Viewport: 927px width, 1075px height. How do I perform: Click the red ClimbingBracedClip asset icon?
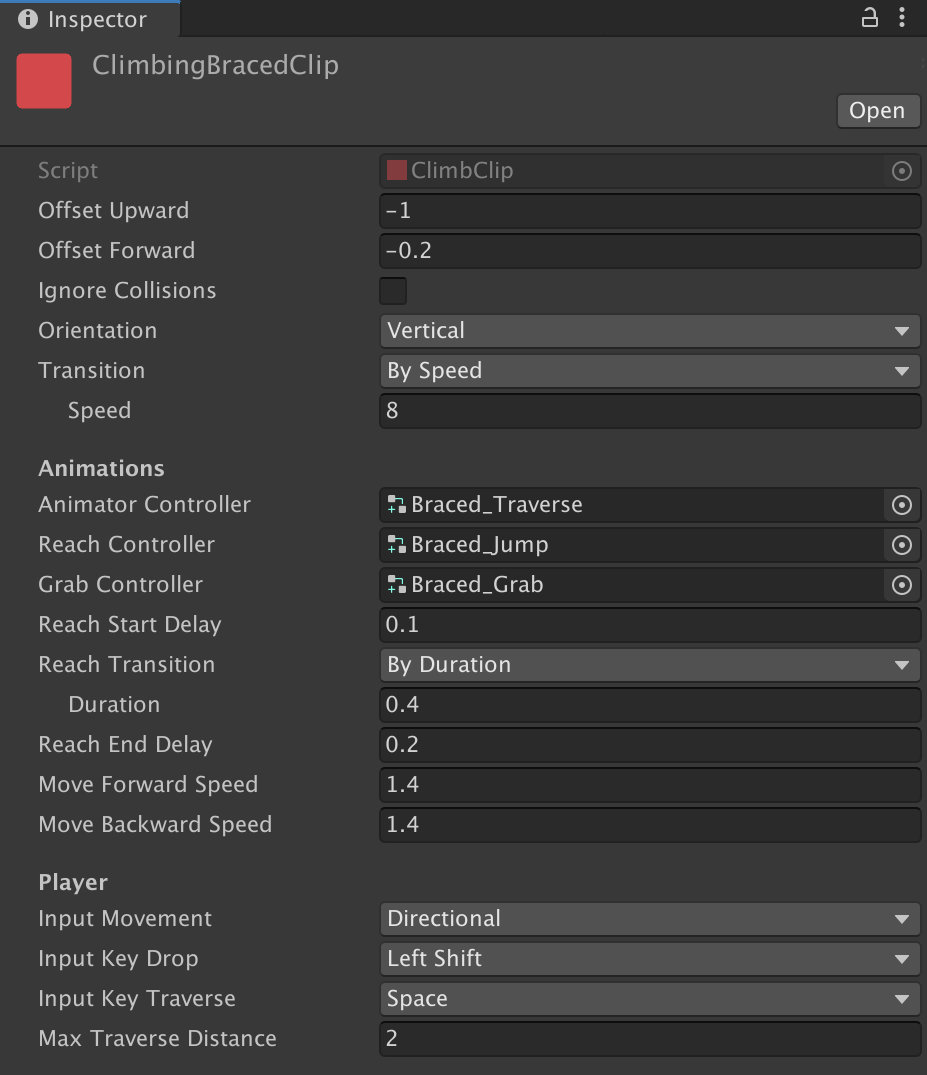click(x=44, y=81)
